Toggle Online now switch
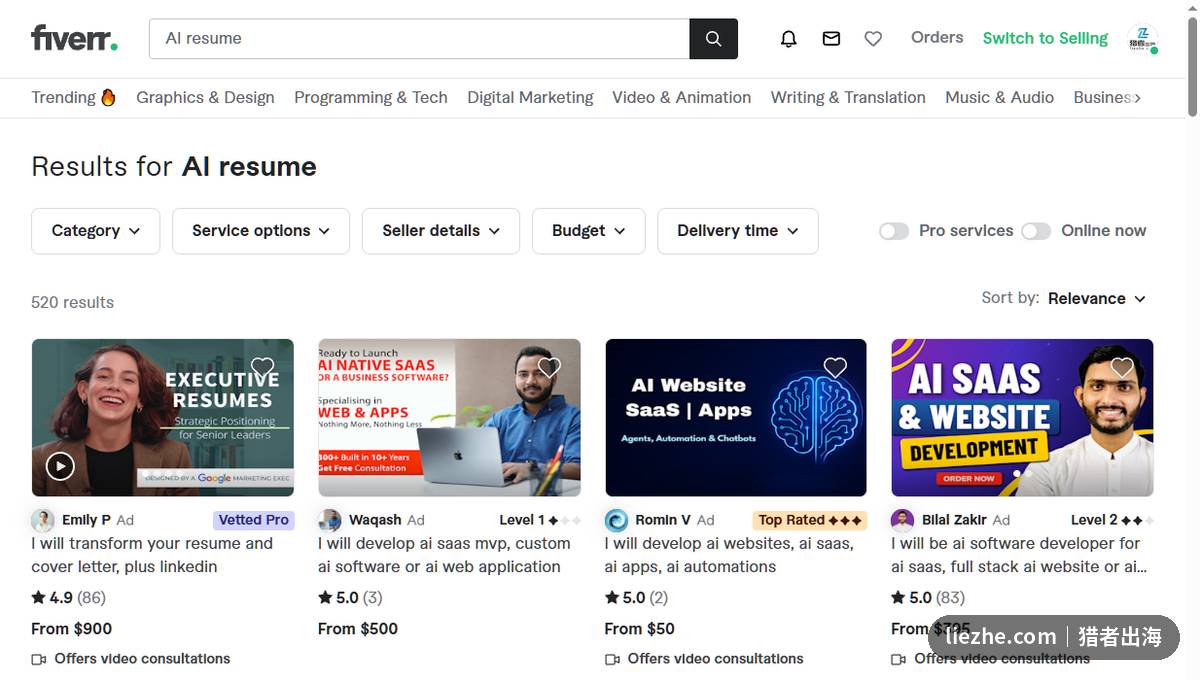The image size is (1200, 680). 1036,231
